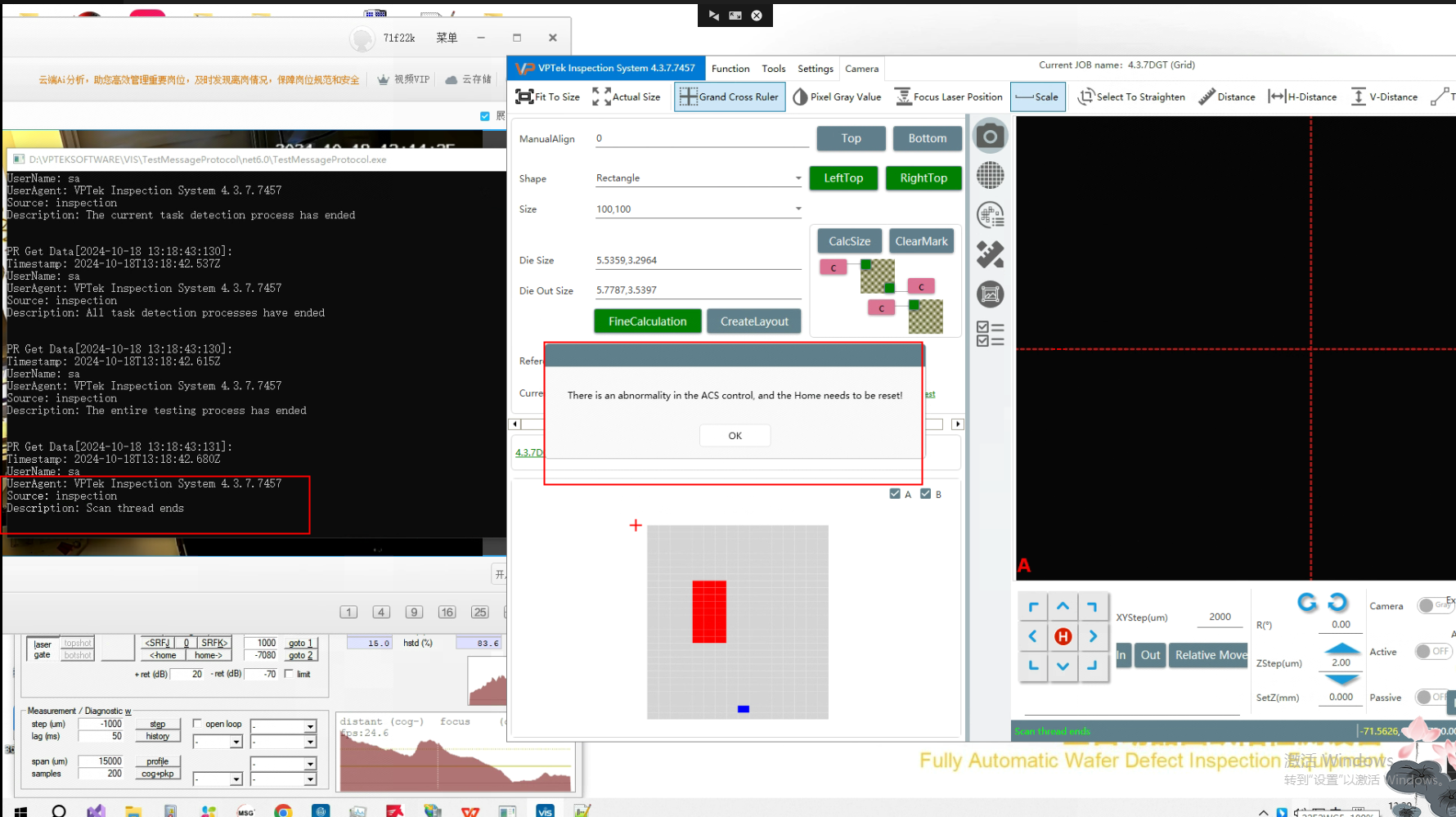Click the wafer defect list icon

click(990, 215)
